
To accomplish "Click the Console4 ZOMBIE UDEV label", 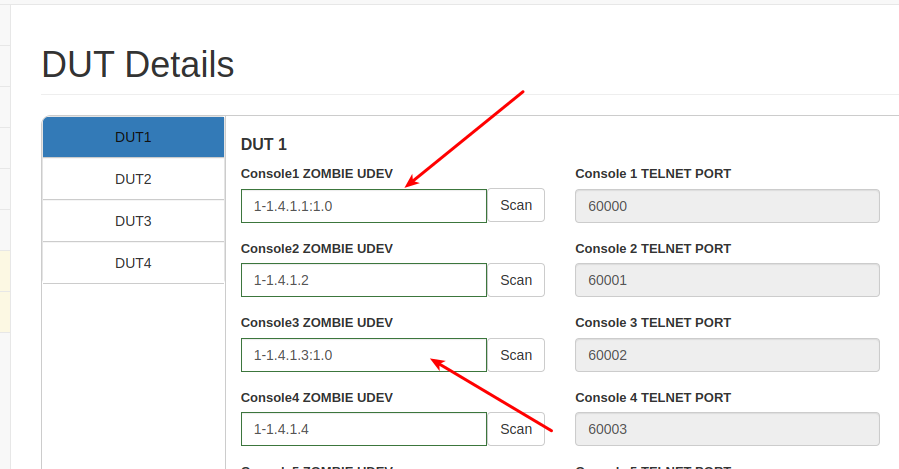I will (x=316, y=398).
